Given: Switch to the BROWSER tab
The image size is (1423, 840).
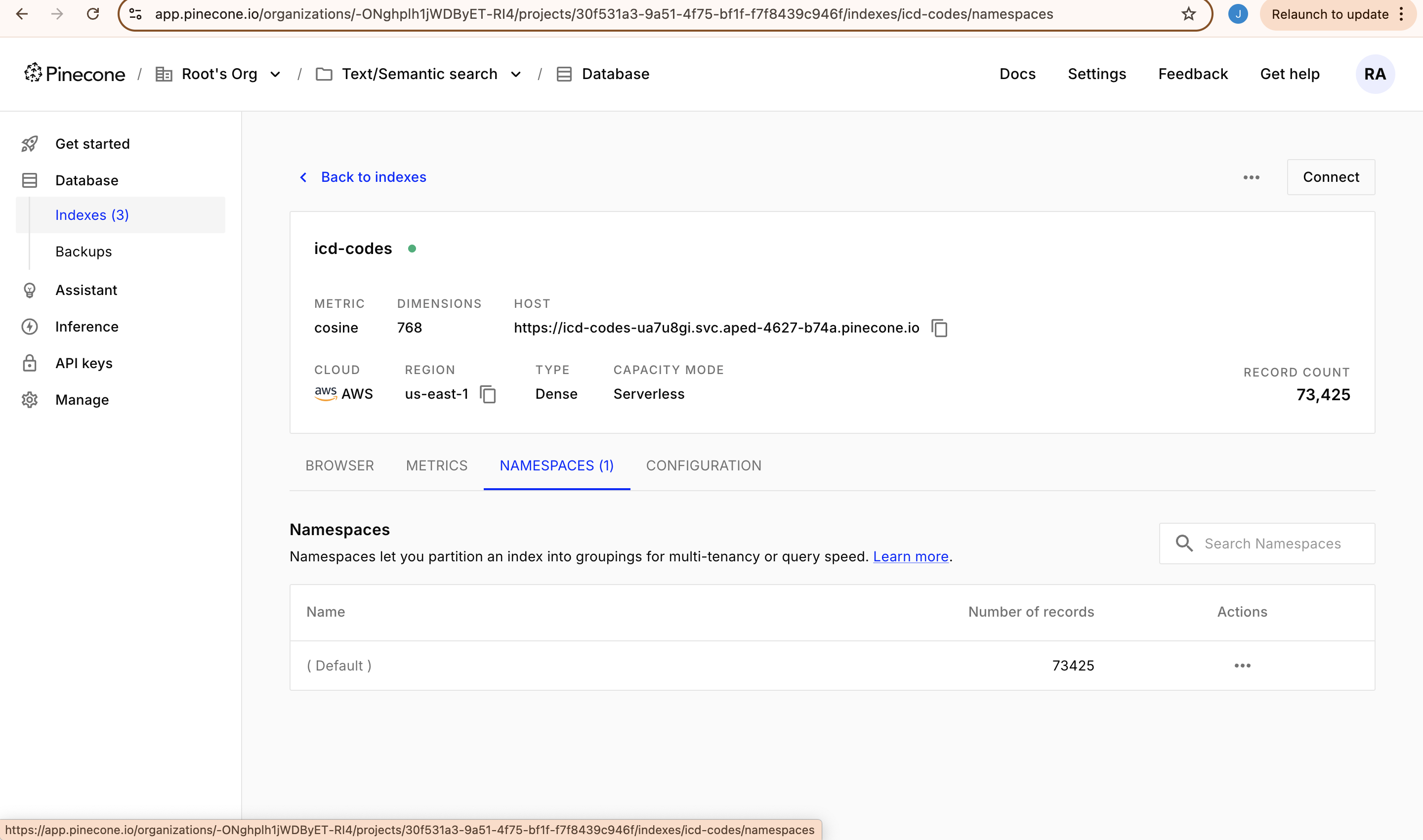Looking at the screenshot, I should coord(339,465).
